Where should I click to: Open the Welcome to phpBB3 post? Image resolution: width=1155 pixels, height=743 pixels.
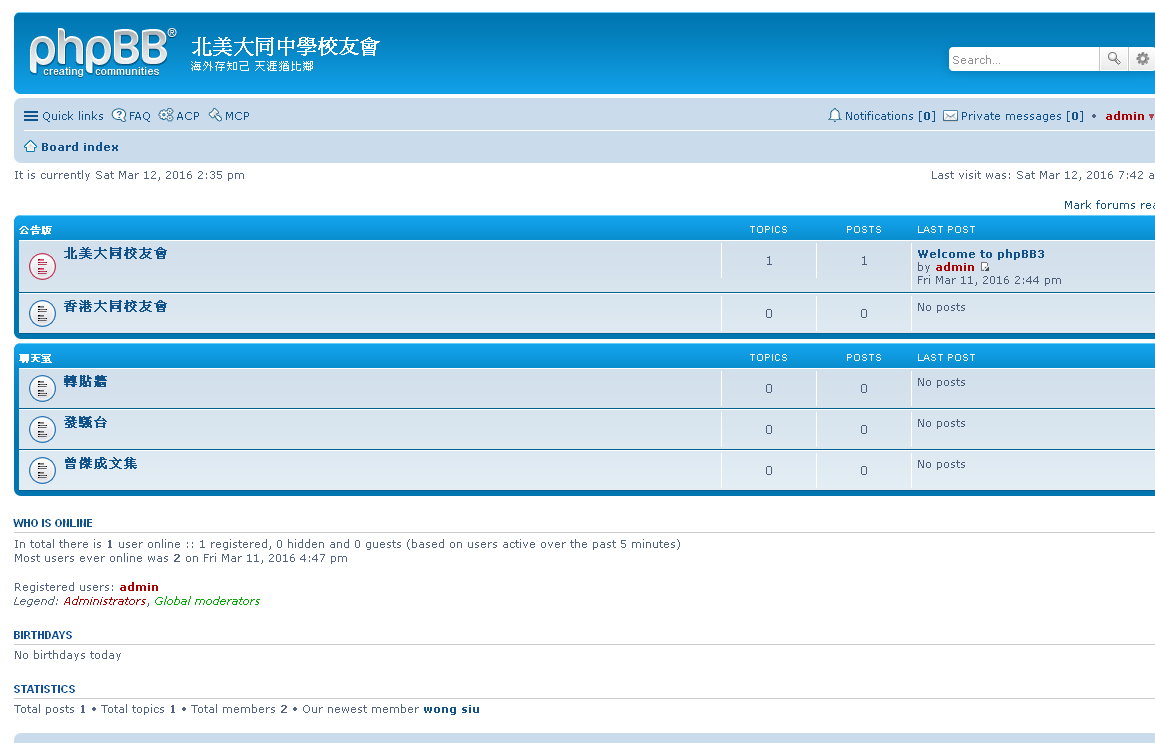pos(980,254)
